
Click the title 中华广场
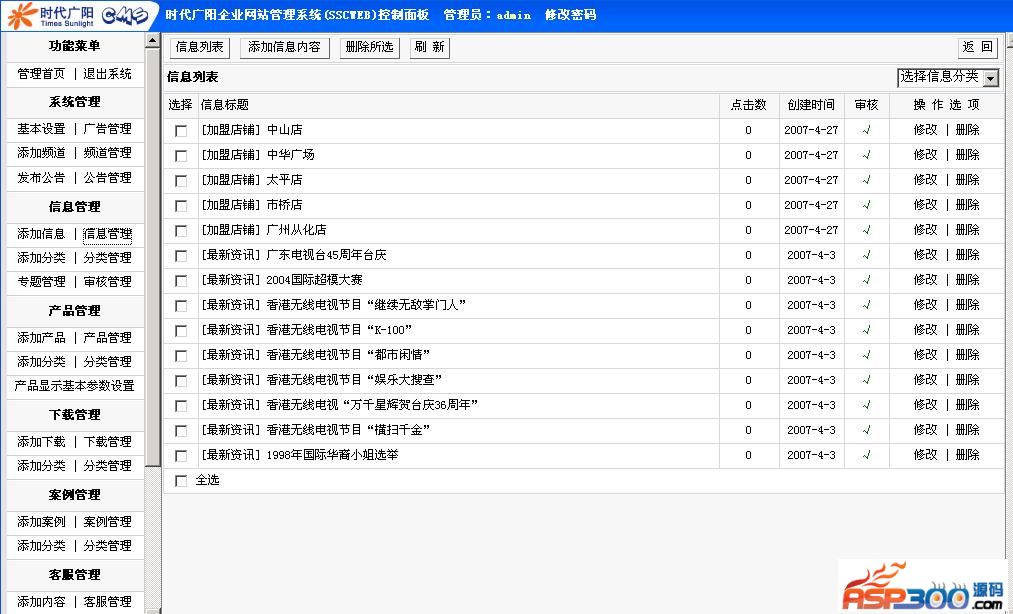pyautogui.click(x=291, y=155)
